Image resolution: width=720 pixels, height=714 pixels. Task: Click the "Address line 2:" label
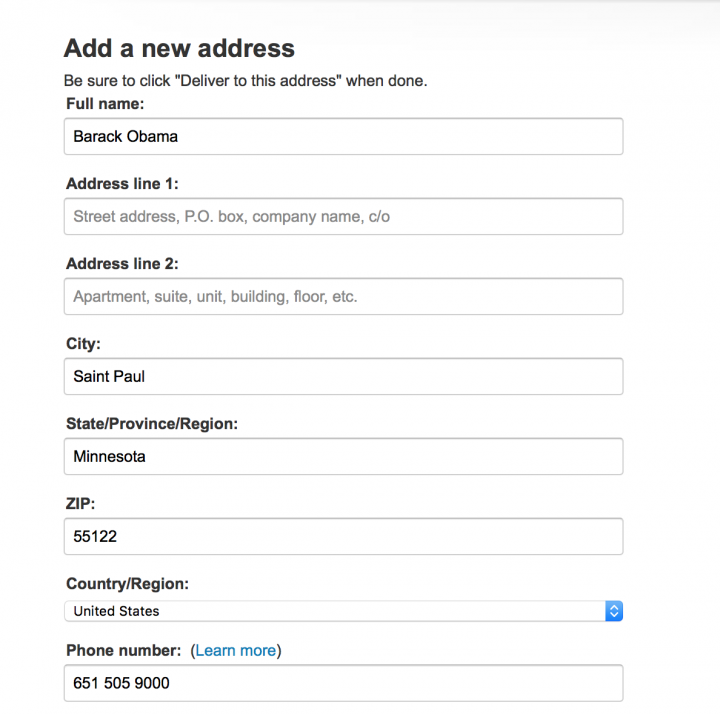point(122,264)
